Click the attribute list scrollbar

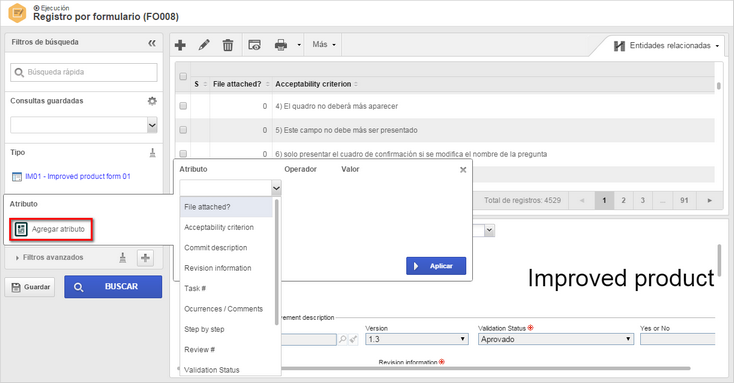tap(277, 262)
